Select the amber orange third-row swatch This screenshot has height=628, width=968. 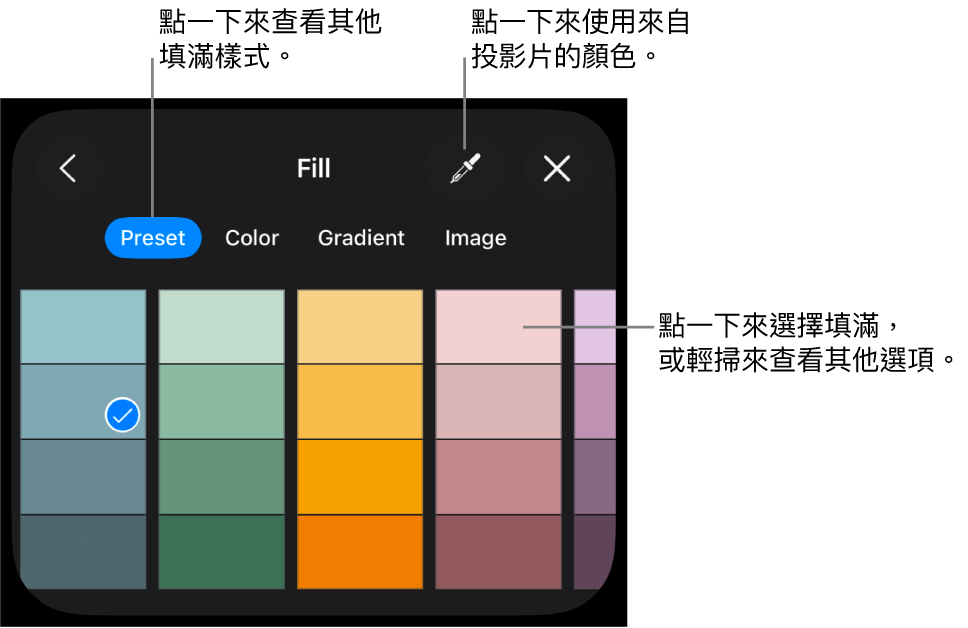pyautogui.click(x=360, y=477)
